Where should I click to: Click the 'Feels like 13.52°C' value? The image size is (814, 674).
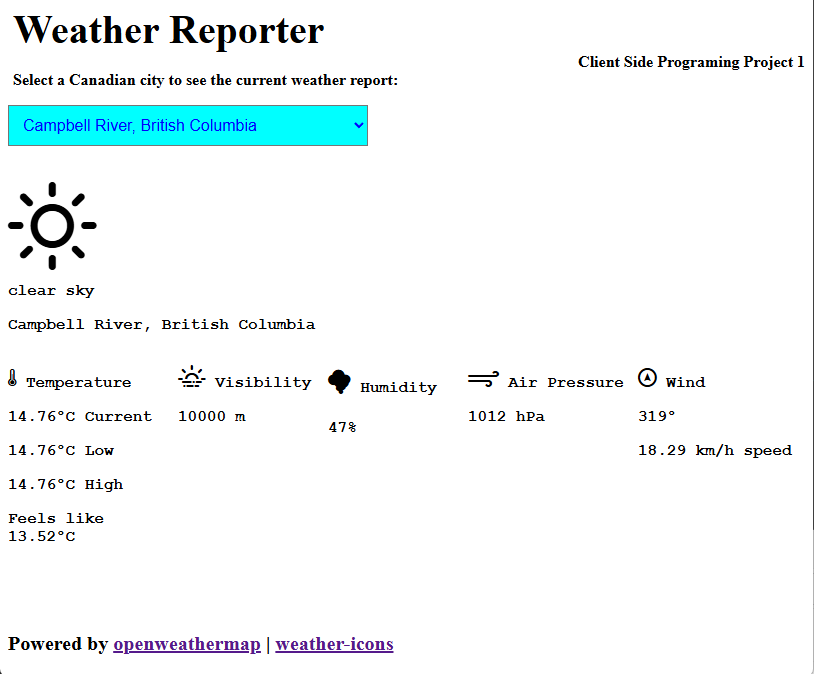[x=56, y=528]
